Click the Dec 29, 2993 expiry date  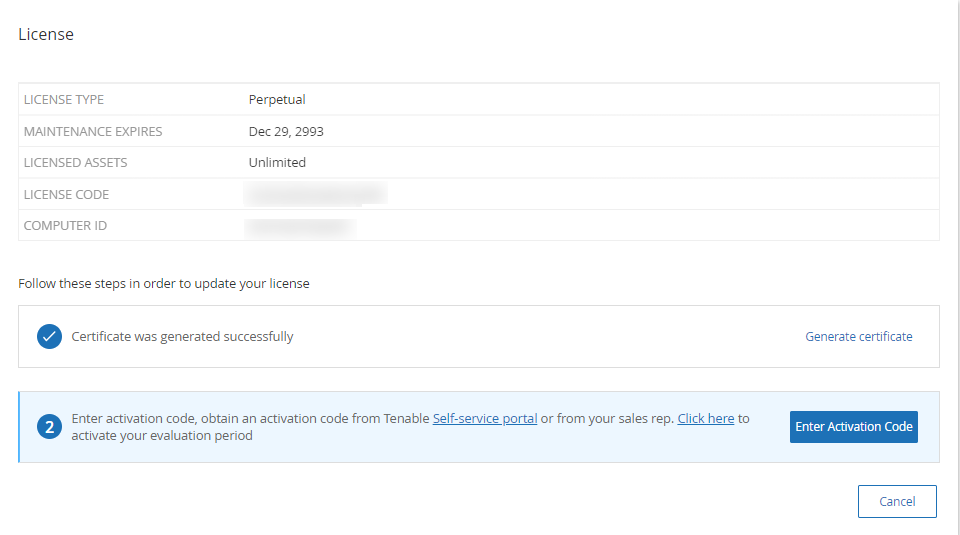coord(286,131)
